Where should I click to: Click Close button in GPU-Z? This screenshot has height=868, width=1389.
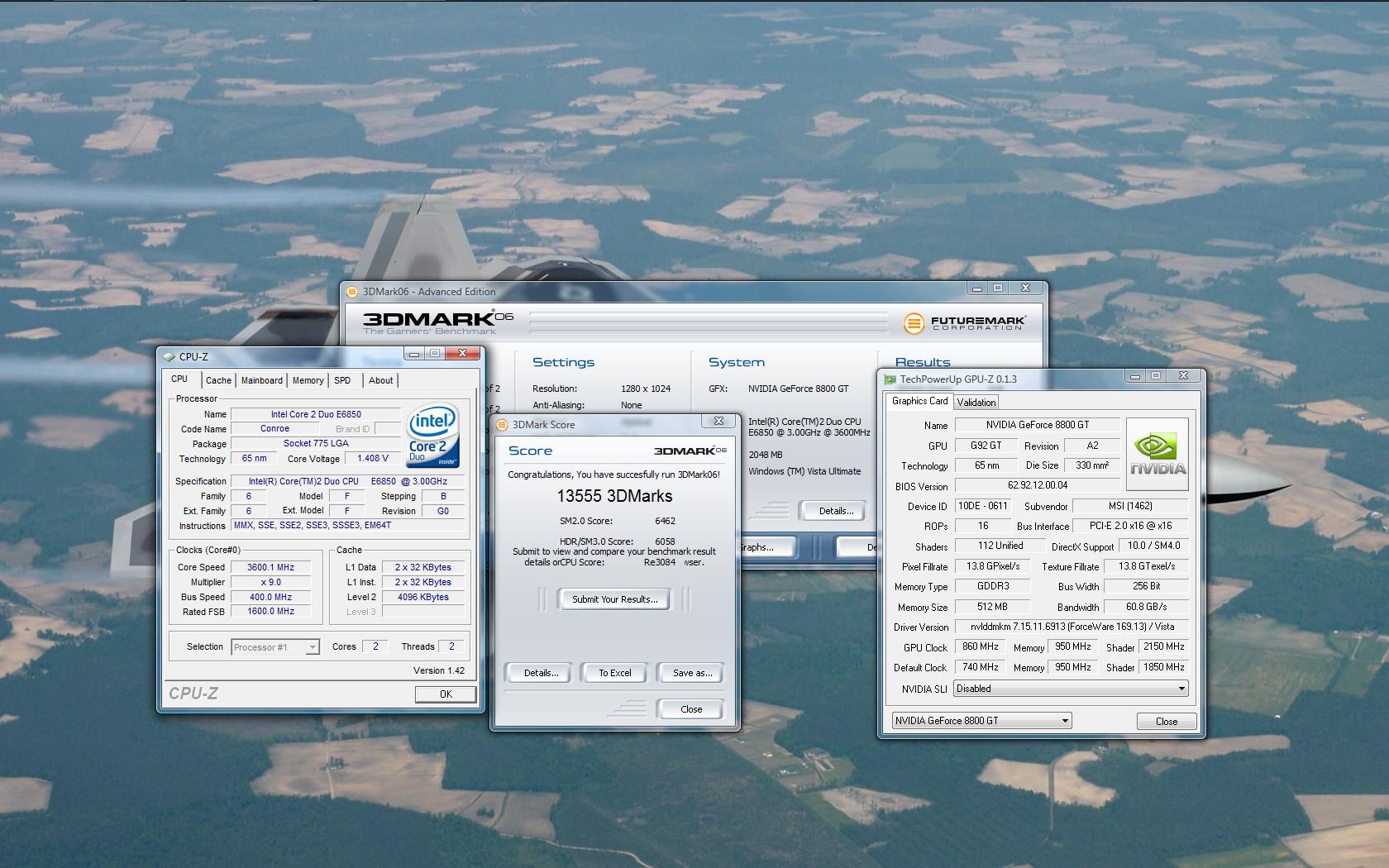(x=1167, y=722)
